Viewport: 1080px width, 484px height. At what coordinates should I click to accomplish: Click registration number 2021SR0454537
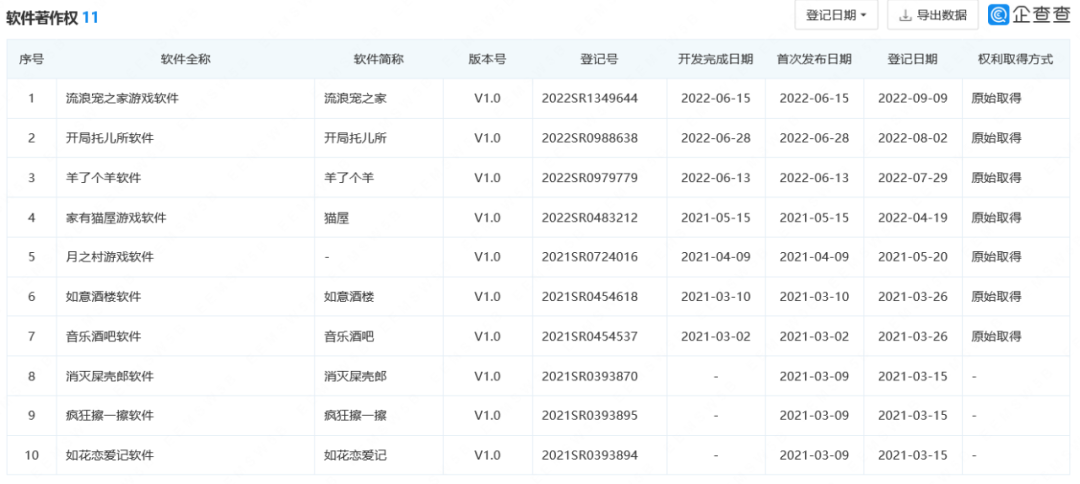[590, 337]
